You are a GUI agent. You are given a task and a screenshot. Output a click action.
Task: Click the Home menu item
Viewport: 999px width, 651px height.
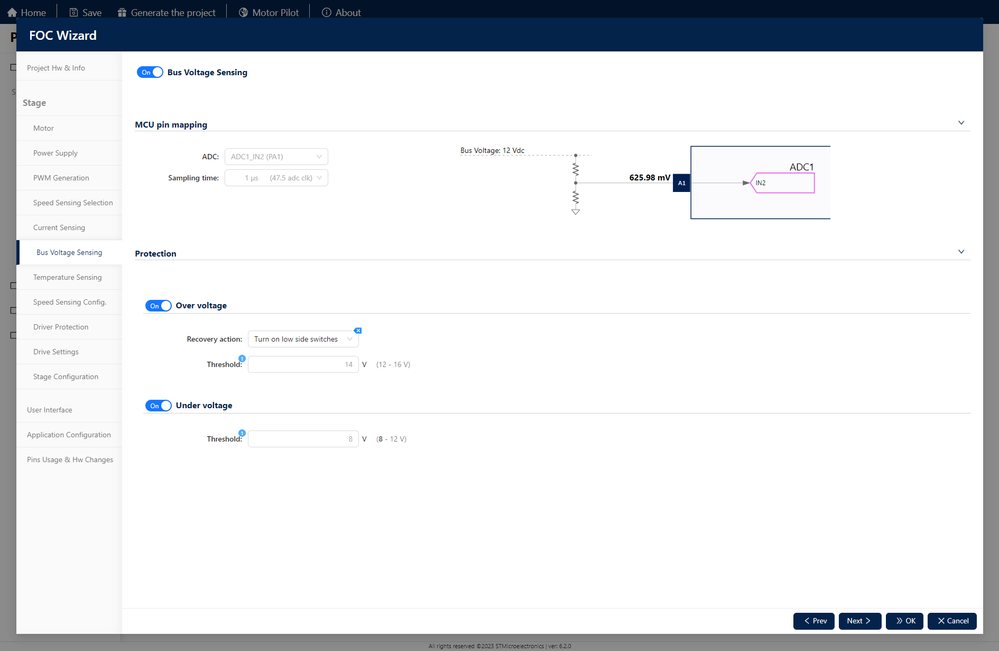pyautogui.click(x=27, y=13)
